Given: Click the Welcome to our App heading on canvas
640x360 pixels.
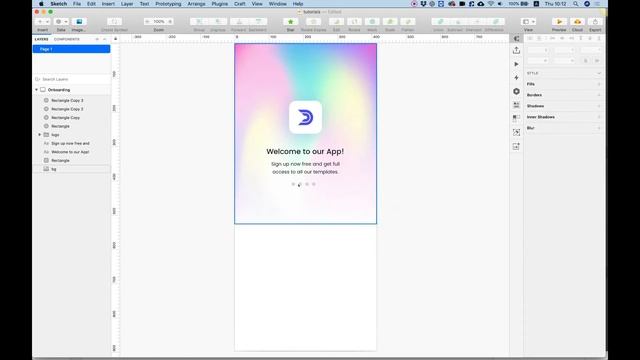Looking at the screenshot, I should (305, 151).
